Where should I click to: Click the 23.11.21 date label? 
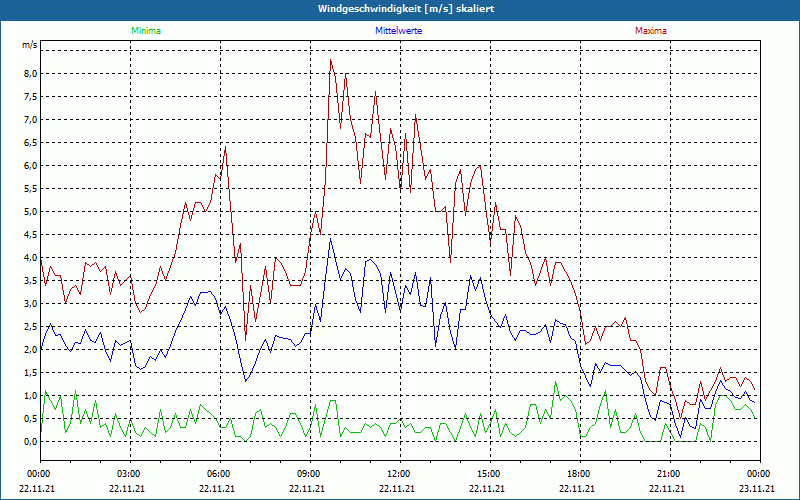[757, 488]
